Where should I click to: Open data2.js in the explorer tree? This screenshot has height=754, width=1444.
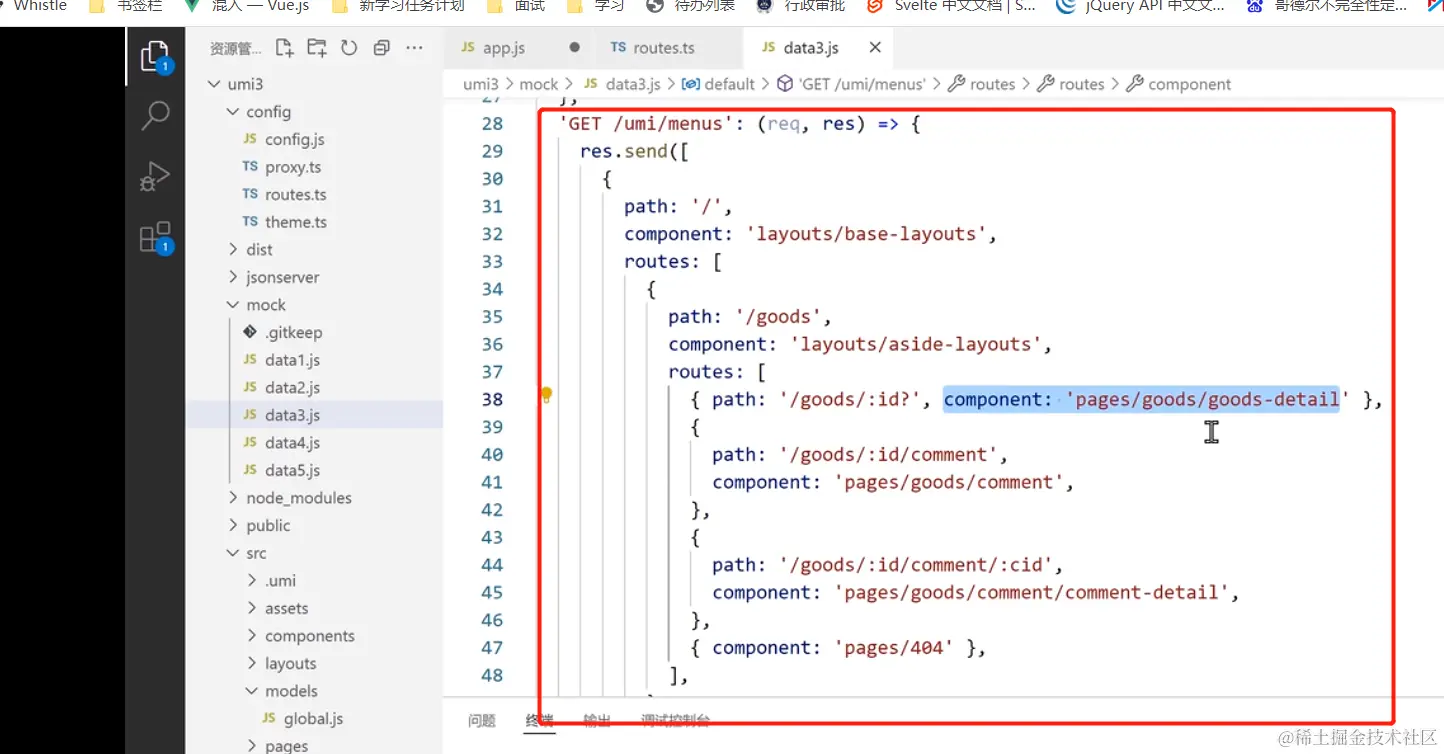click(292, 388)
